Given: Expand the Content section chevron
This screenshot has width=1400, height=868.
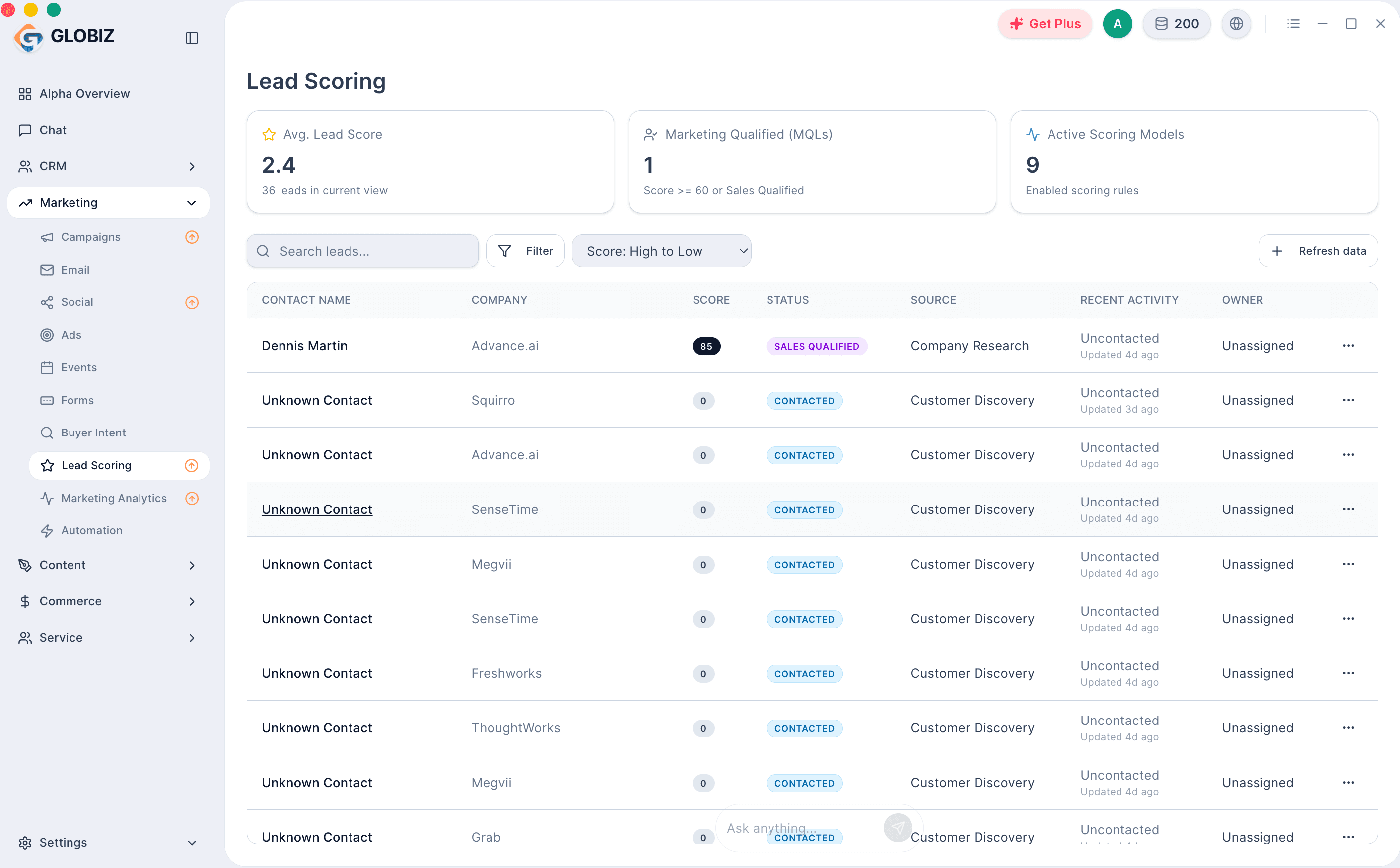Looking at the screenshot, I should pos(192,566).
